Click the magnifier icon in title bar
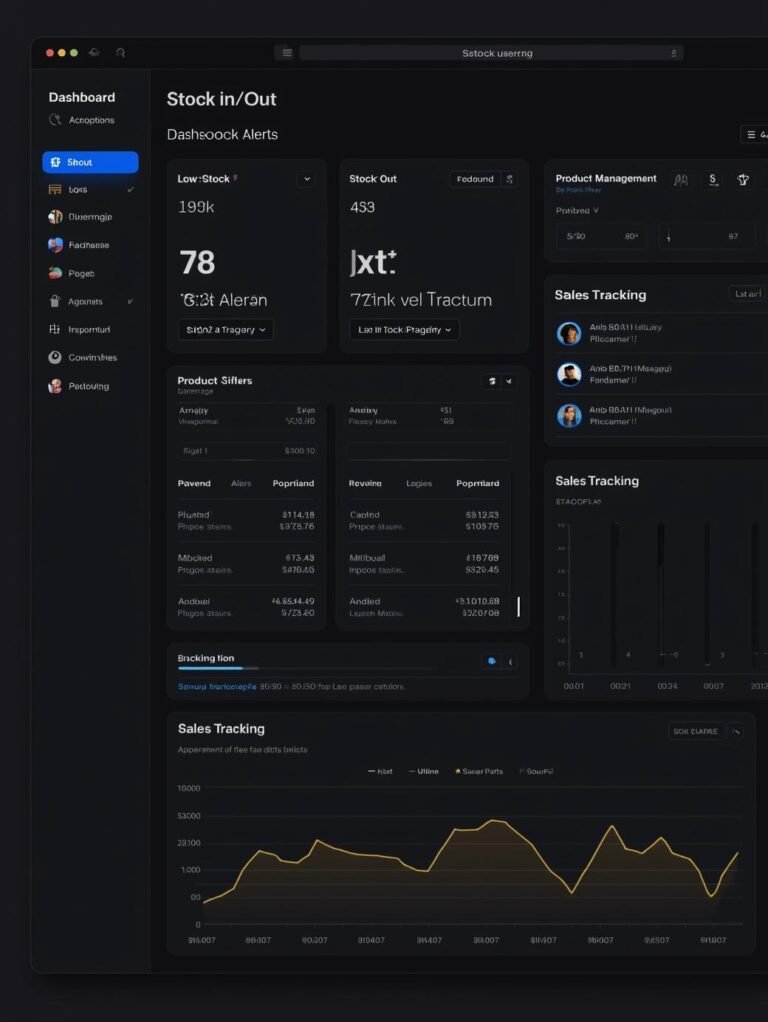 click(x=121, y=53)
